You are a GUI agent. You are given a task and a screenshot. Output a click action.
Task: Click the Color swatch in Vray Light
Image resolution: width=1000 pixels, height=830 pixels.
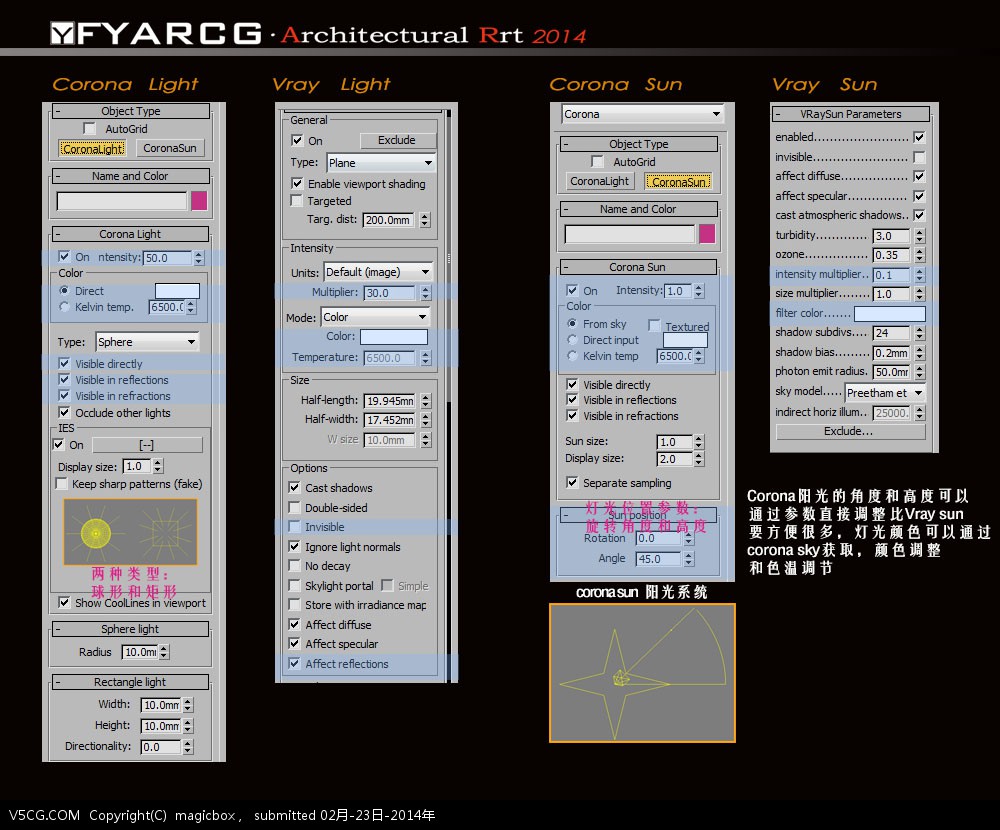pyautogui.click(x=393, y=337)
